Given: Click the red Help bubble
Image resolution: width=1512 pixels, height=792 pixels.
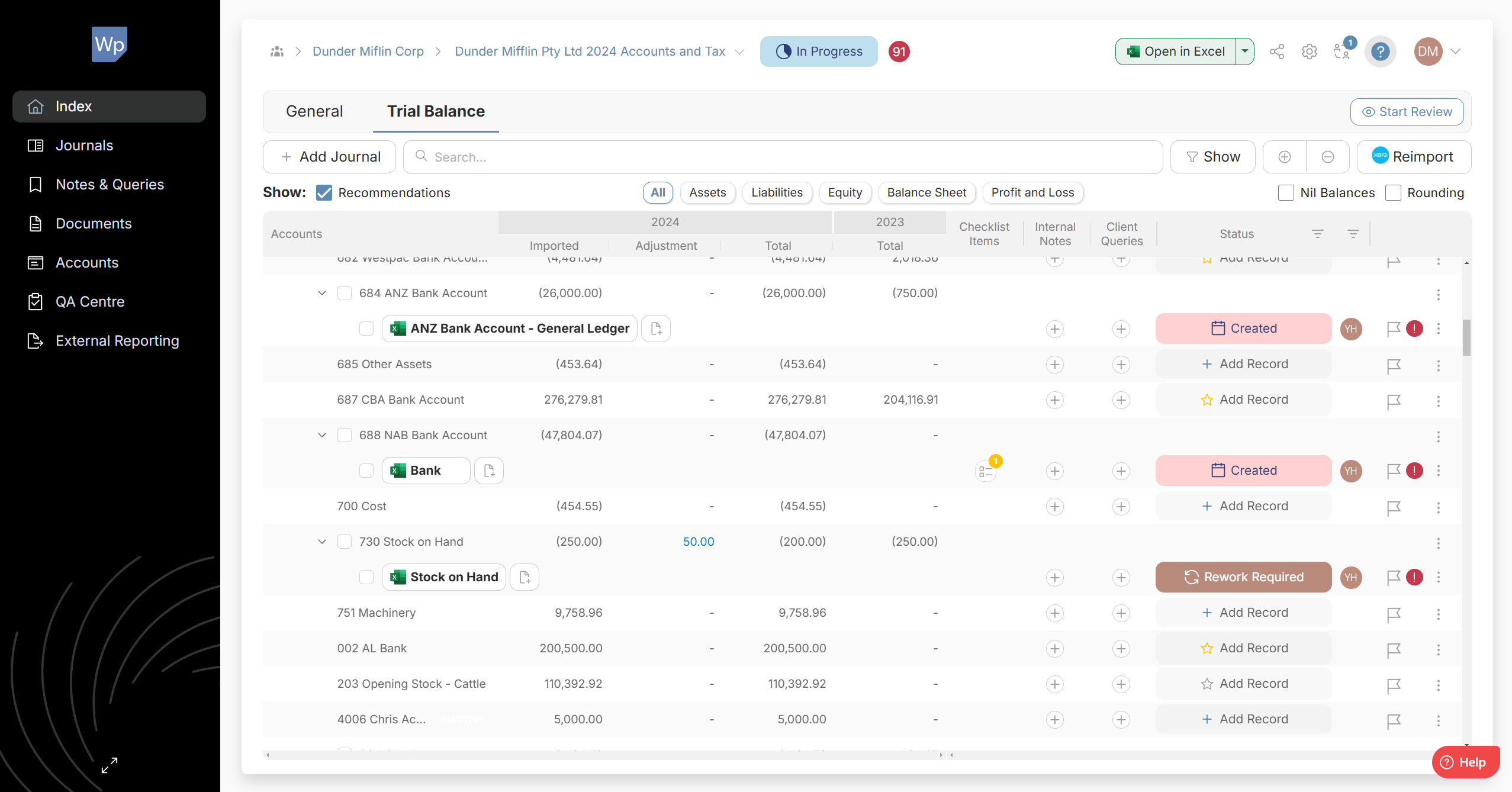Looking at the screenshot, I should click(x=1466, y=762).
